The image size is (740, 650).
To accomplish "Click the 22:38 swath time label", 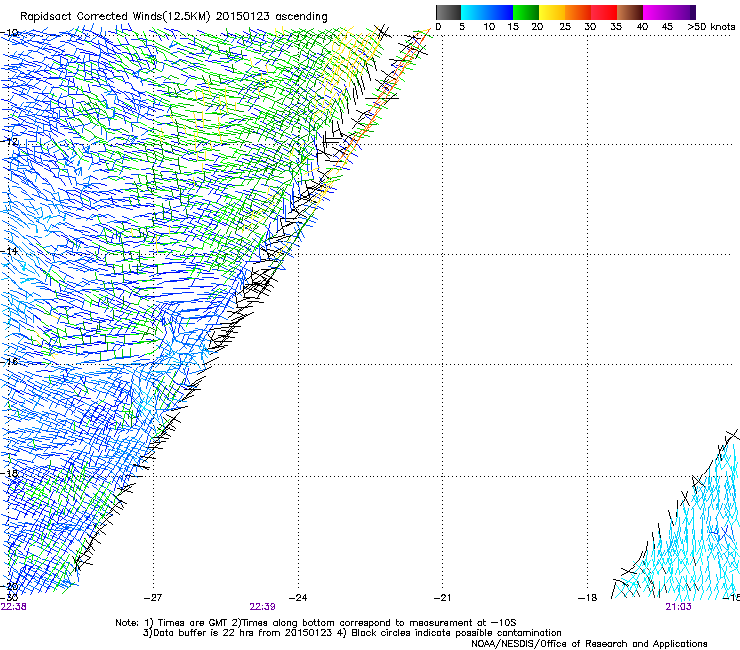I will pyautogui.click(x=14, y=607).
